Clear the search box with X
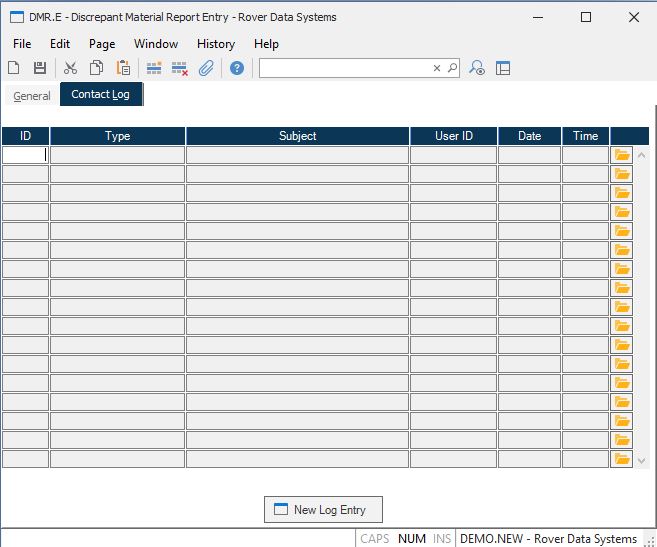The image size is (657, 547). click(436, 68)
